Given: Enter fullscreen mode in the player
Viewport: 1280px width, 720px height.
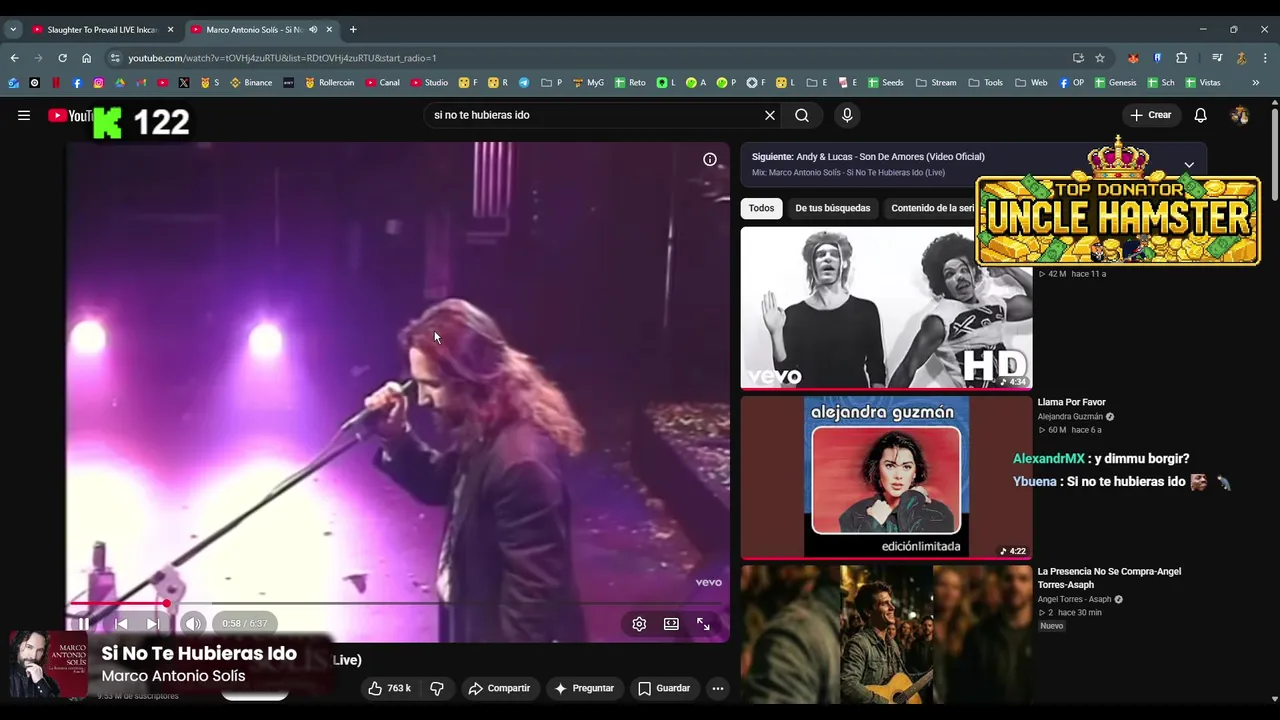Looking at the screenshot, I should (703, 624).
